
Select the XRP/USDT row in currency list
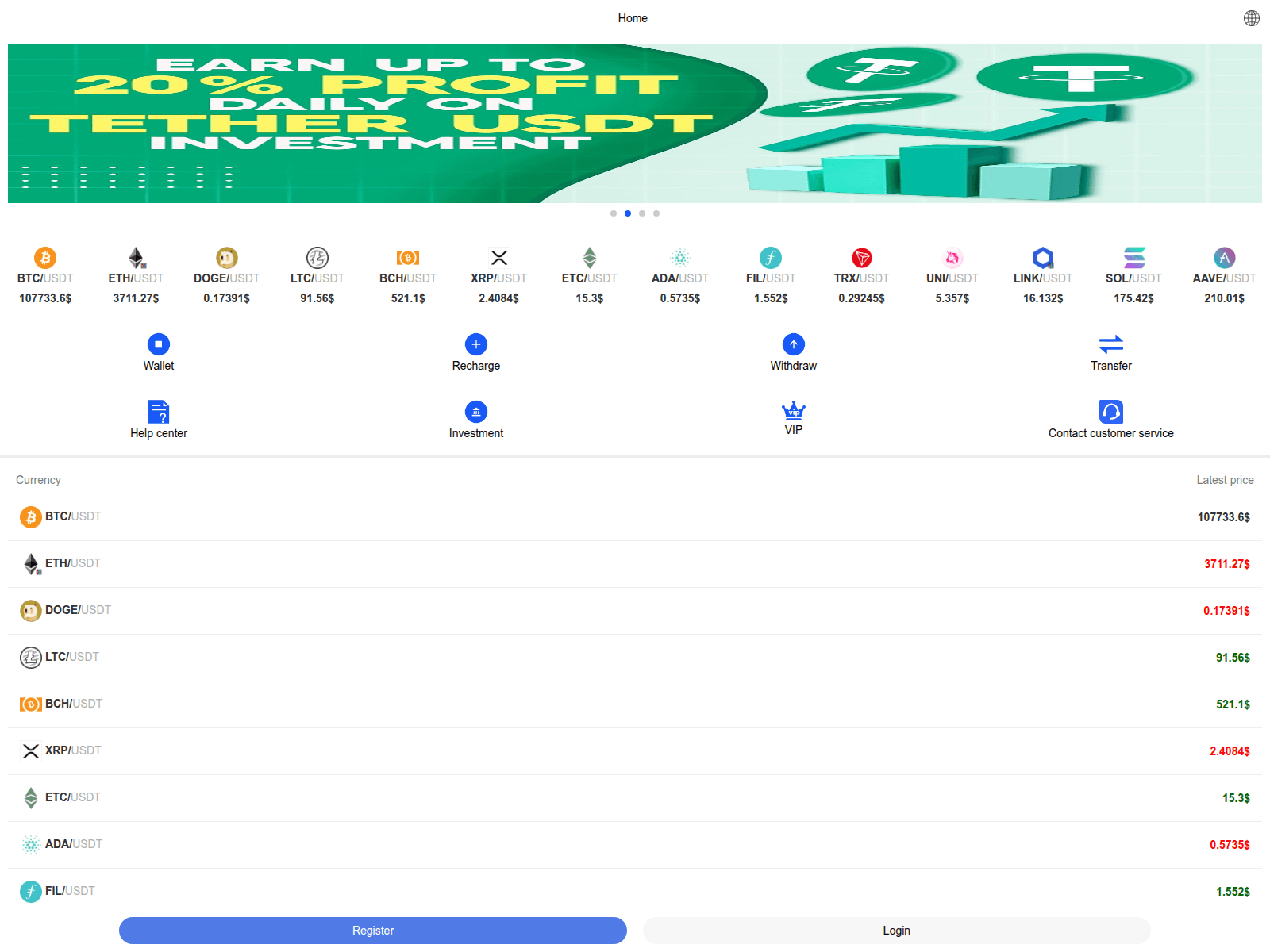pyautogui.click(x=635, y=750)
